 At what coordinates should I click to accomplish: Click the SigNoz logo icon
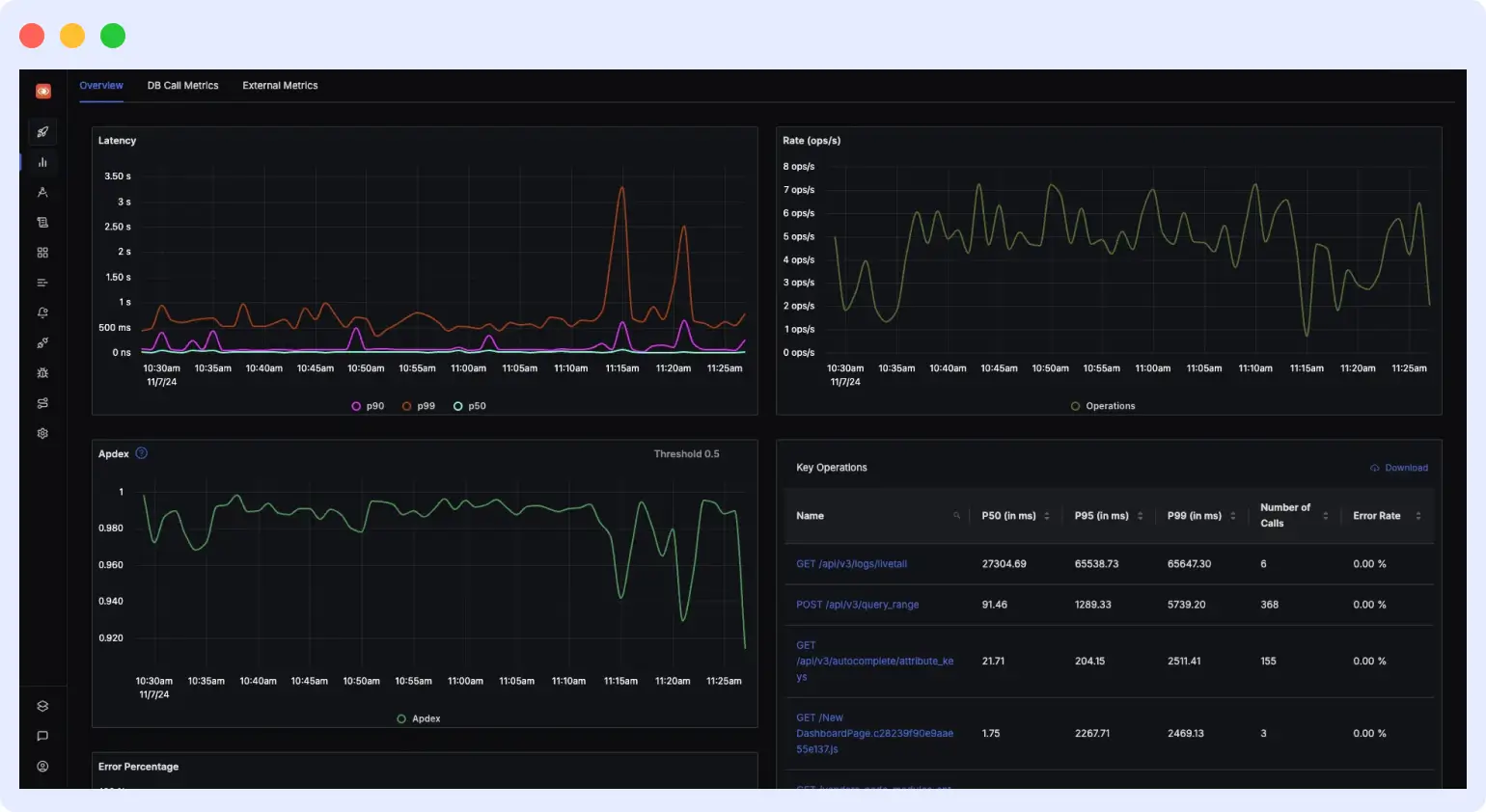(43, 92)
